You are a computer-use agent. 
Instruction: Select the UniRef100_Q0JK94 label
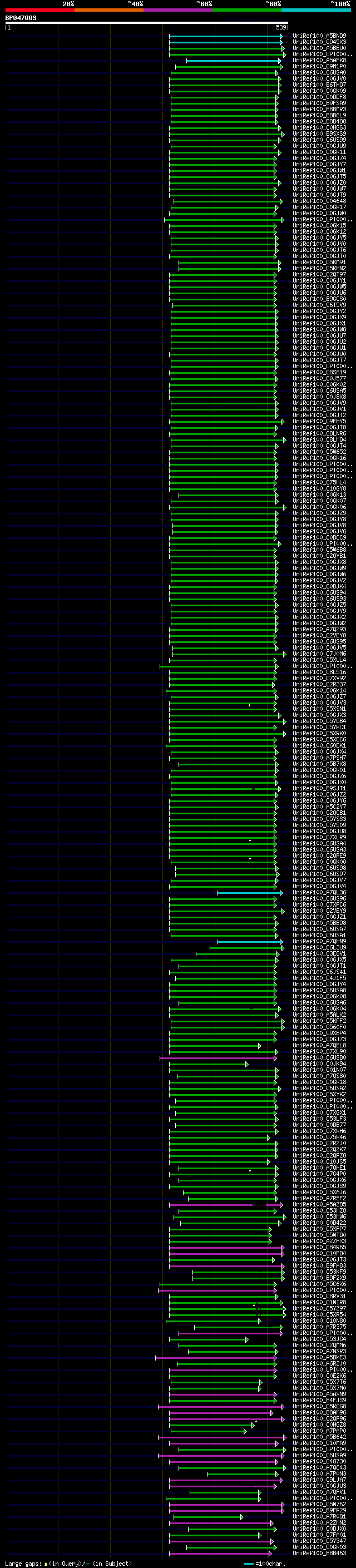[319, 1064]
